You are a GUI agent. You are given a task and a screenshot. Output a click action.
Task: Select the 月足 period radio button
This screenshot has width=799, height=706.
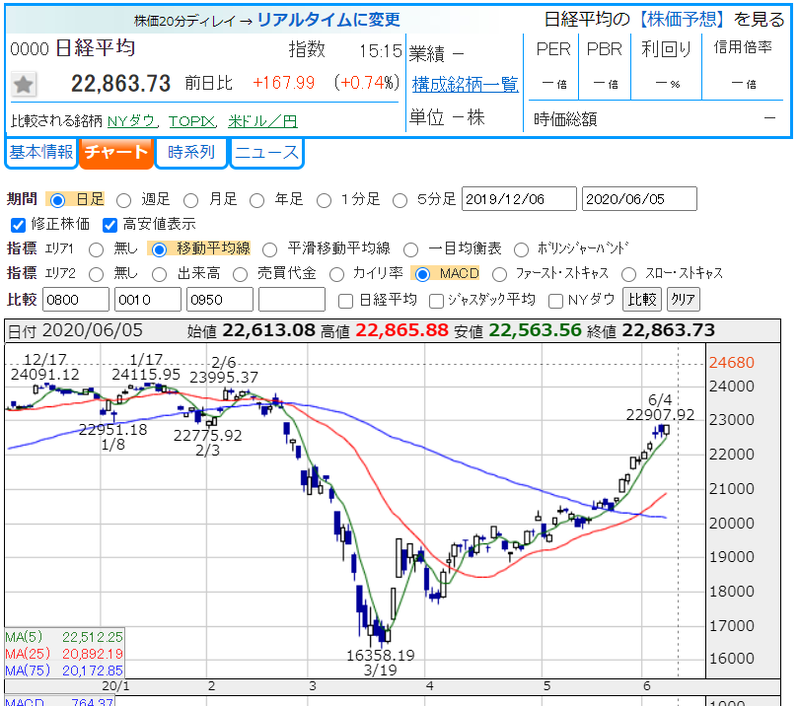pyautogui.click(x=191, y=200)
